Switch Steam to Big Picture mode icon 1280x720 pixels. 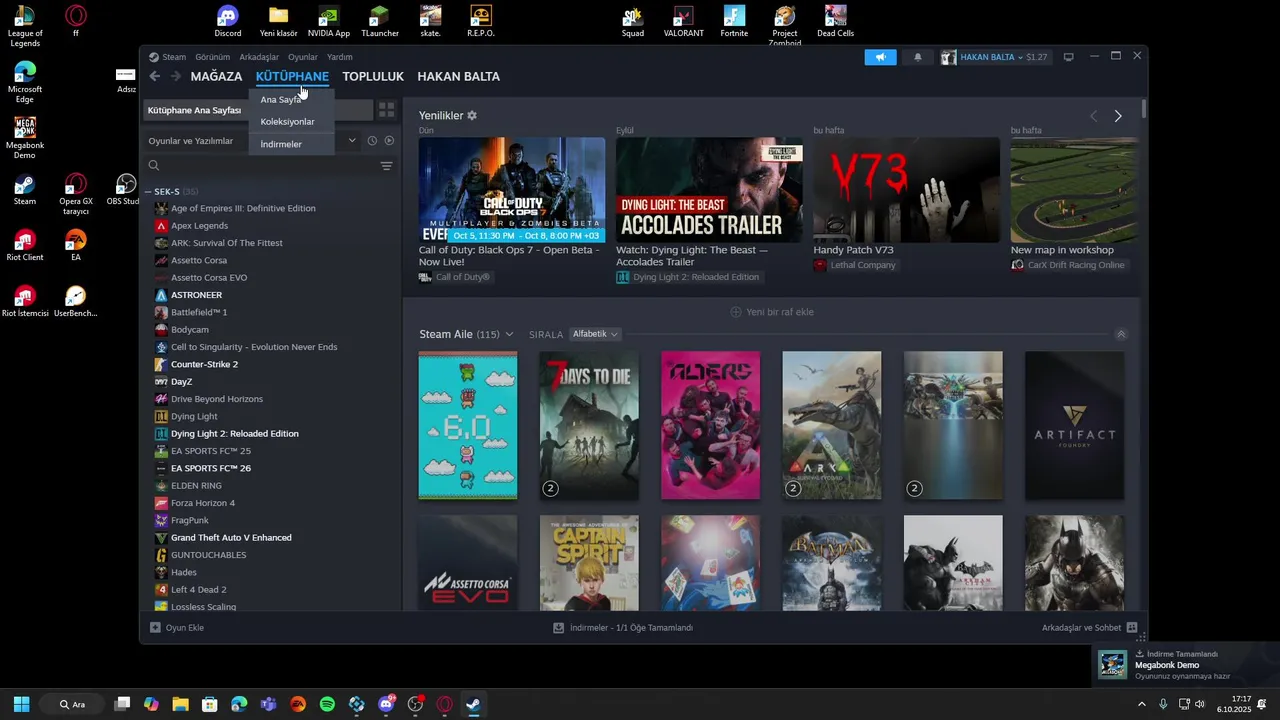point(1068,57)
